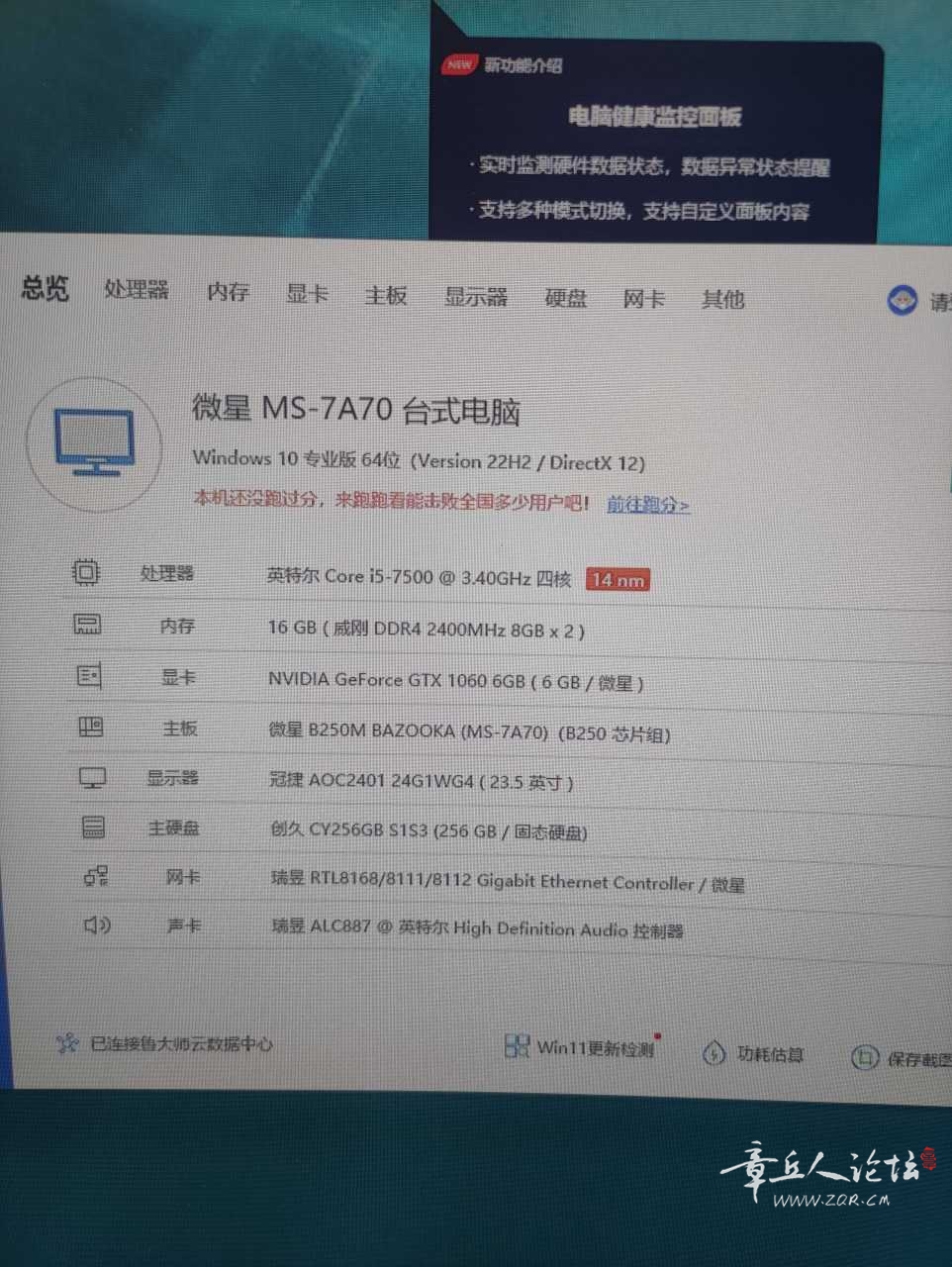Open 功耗估算
Screen dimensions: 952x1267
click(x=770, y=1055)
